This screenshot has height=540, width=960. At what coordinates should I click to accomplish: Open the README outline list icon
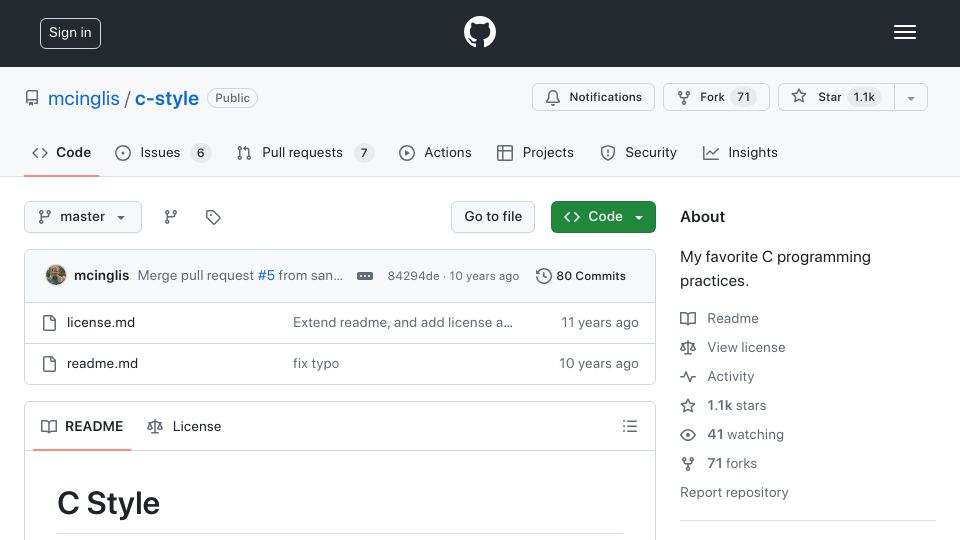(x=629, y=426)
